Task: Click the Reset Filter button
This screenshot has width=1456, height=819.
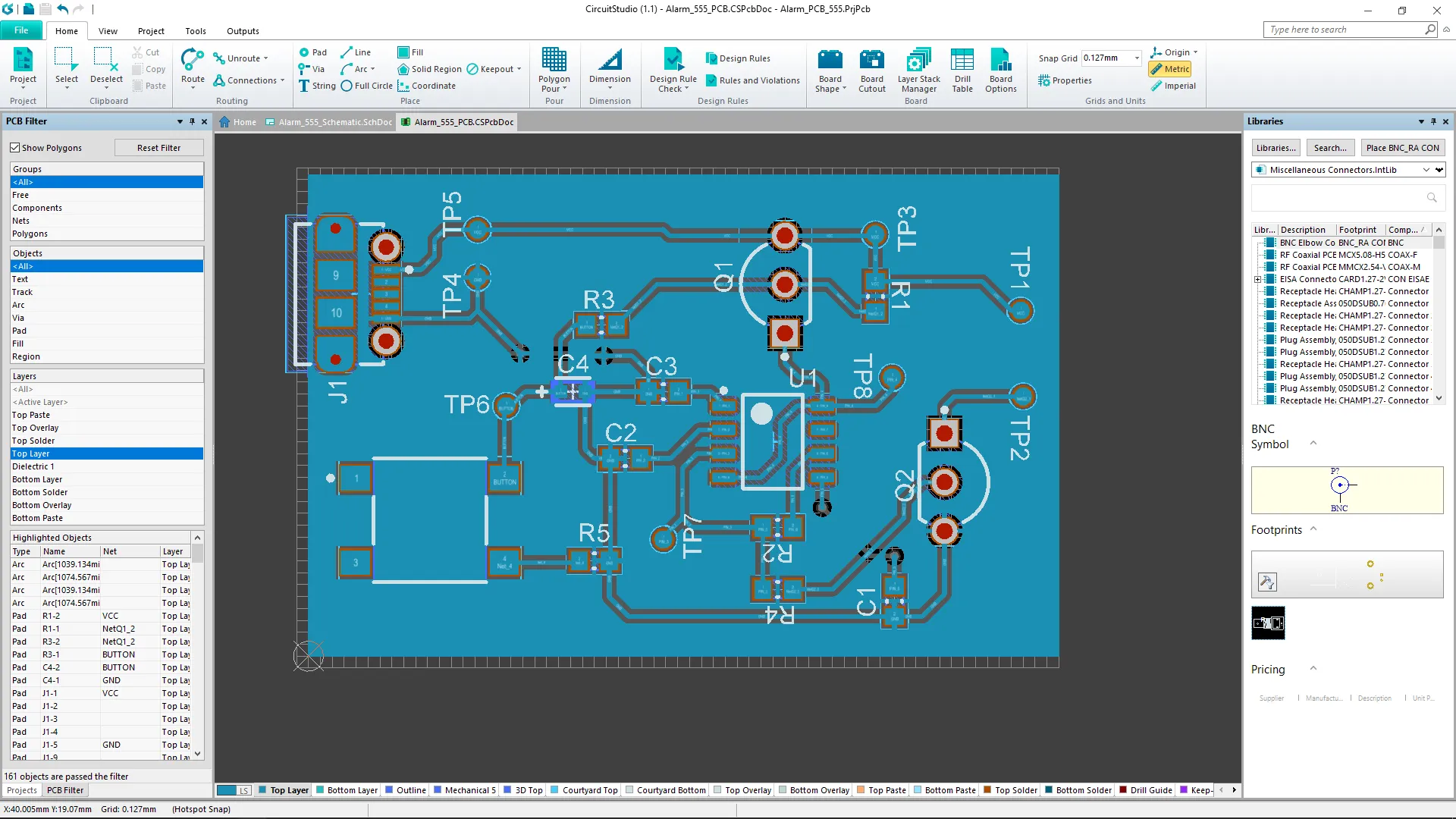Action: 158,148
